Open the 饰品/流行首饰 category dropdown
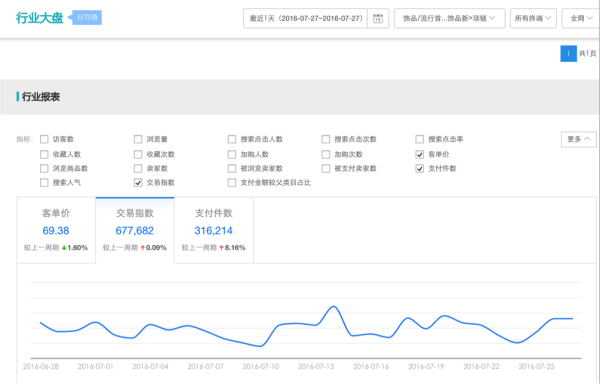 tap(449, 18)
